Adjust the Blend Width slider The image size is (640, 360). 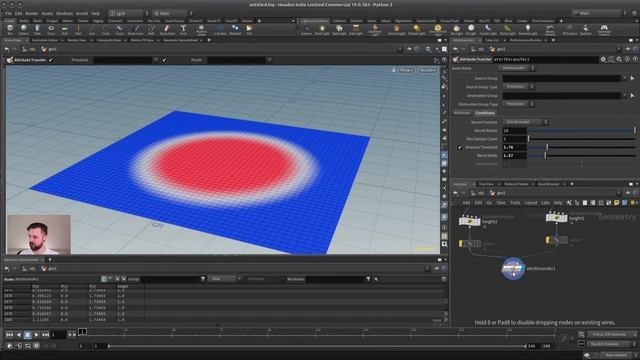582,156
